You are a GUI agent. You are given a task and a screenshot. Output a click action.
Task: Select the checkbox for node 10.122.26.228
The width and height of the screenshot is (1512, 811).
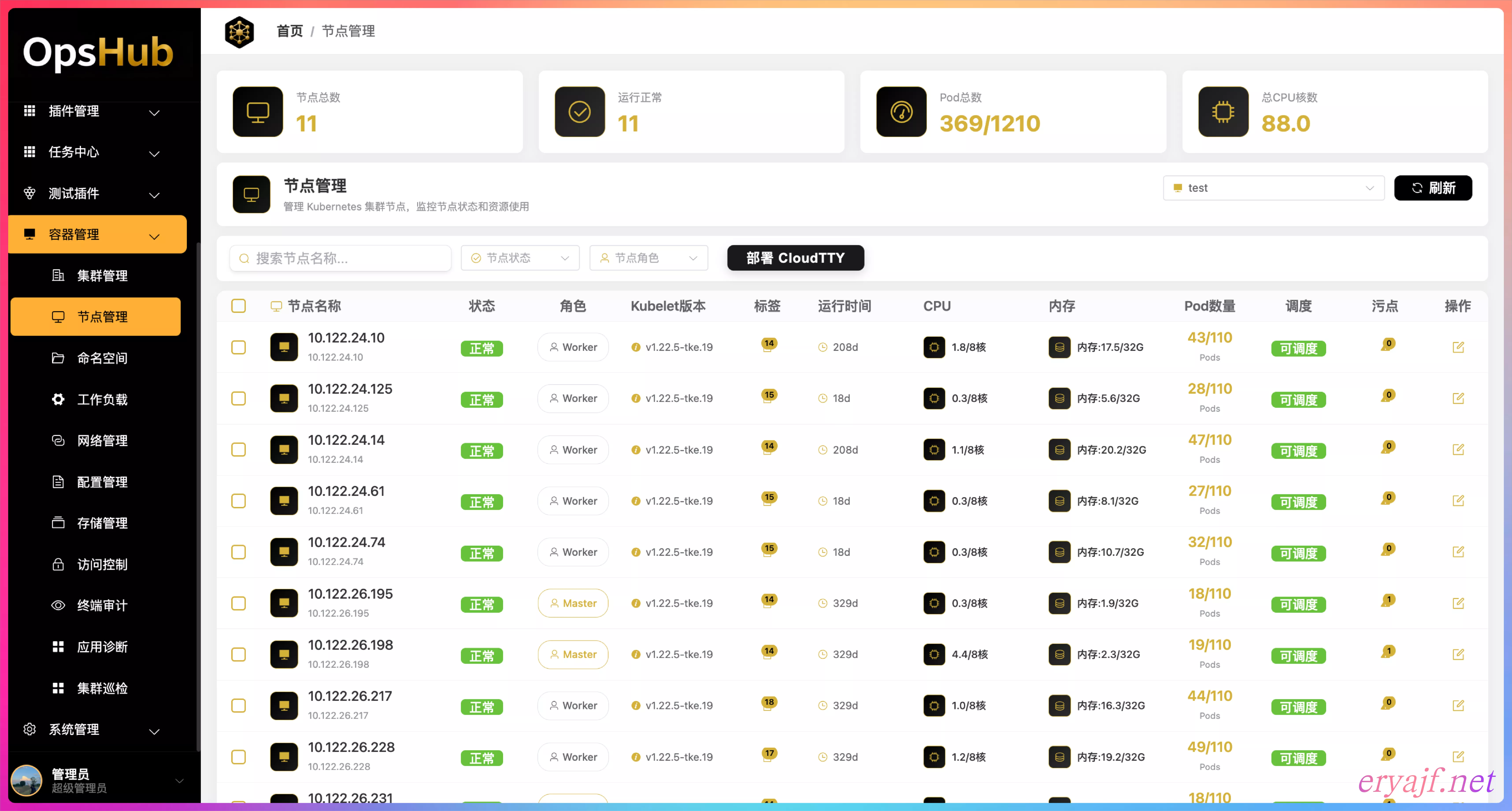[x=238, y=757]
